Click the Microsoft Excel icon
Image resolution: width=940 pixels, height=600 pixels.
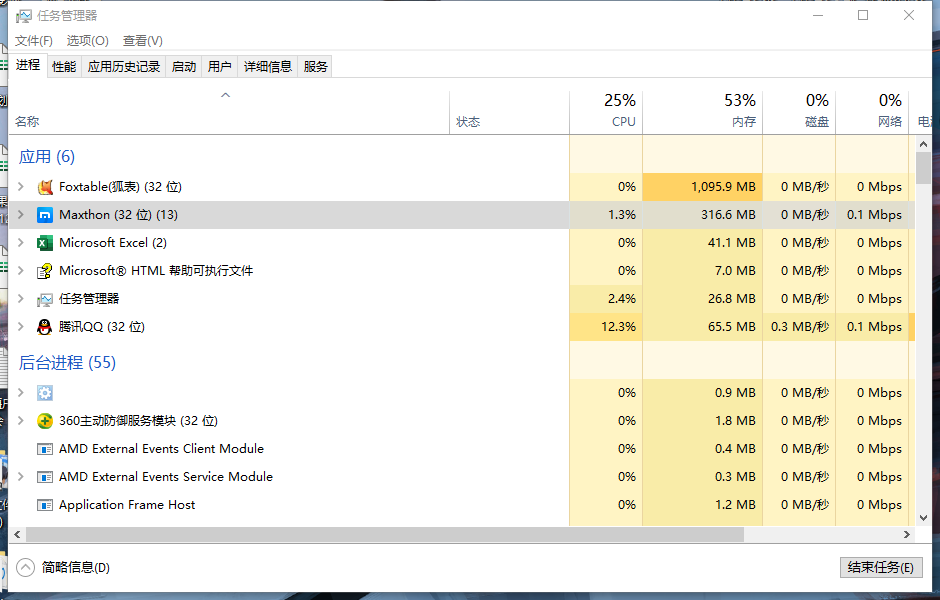pos(45,243)
